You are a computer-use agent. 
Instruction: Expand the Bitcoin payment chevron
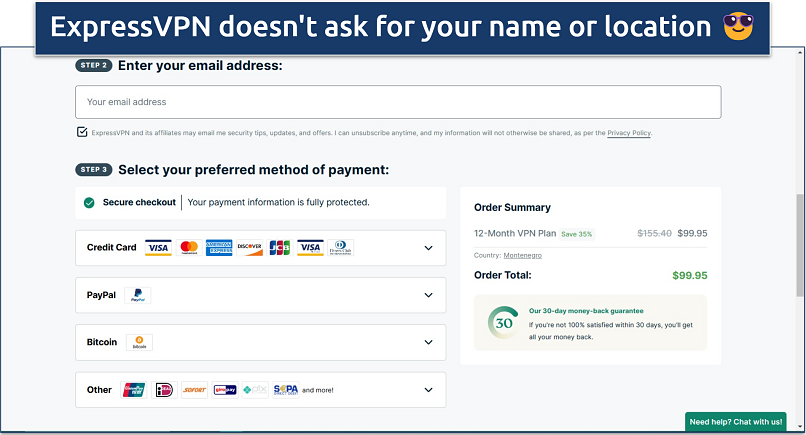click(x=428, y=342)
